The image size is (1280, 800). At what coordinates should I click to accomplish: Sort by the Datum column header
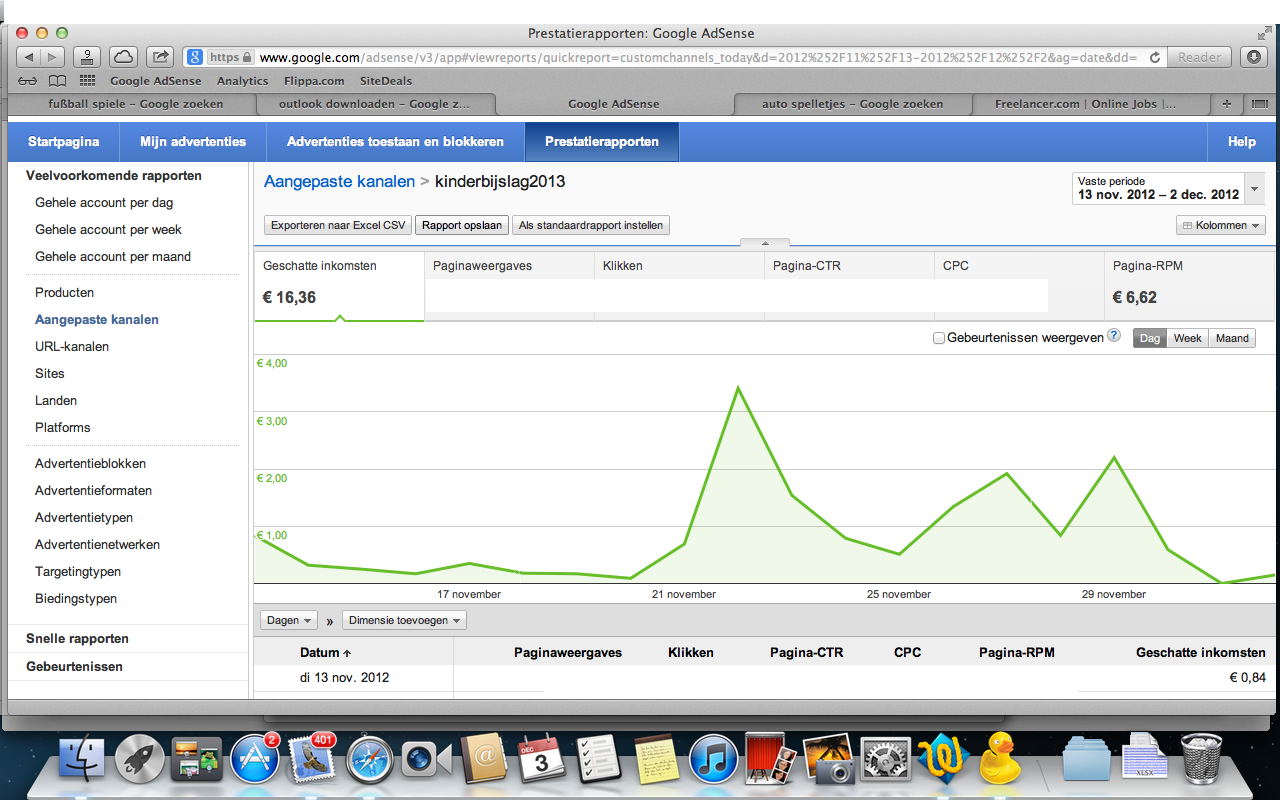click(x=325, y=652)
